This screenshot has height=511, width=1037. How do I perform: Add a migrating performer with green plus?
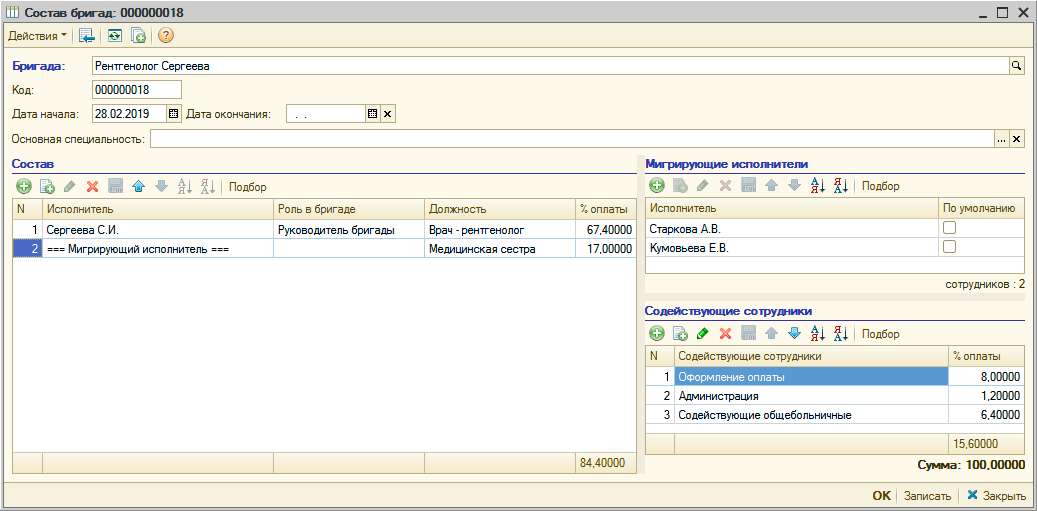pos(657,186)
